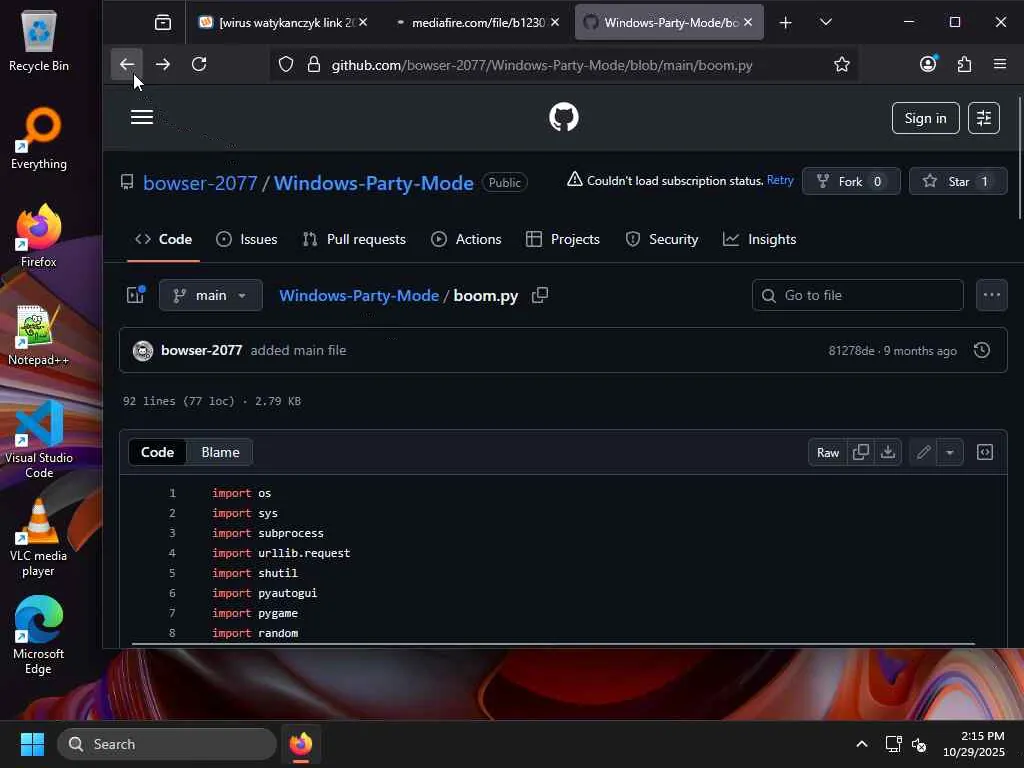The image size is (1024, 768).
Task: Open the Actions tab
Action: click(466, 240)
